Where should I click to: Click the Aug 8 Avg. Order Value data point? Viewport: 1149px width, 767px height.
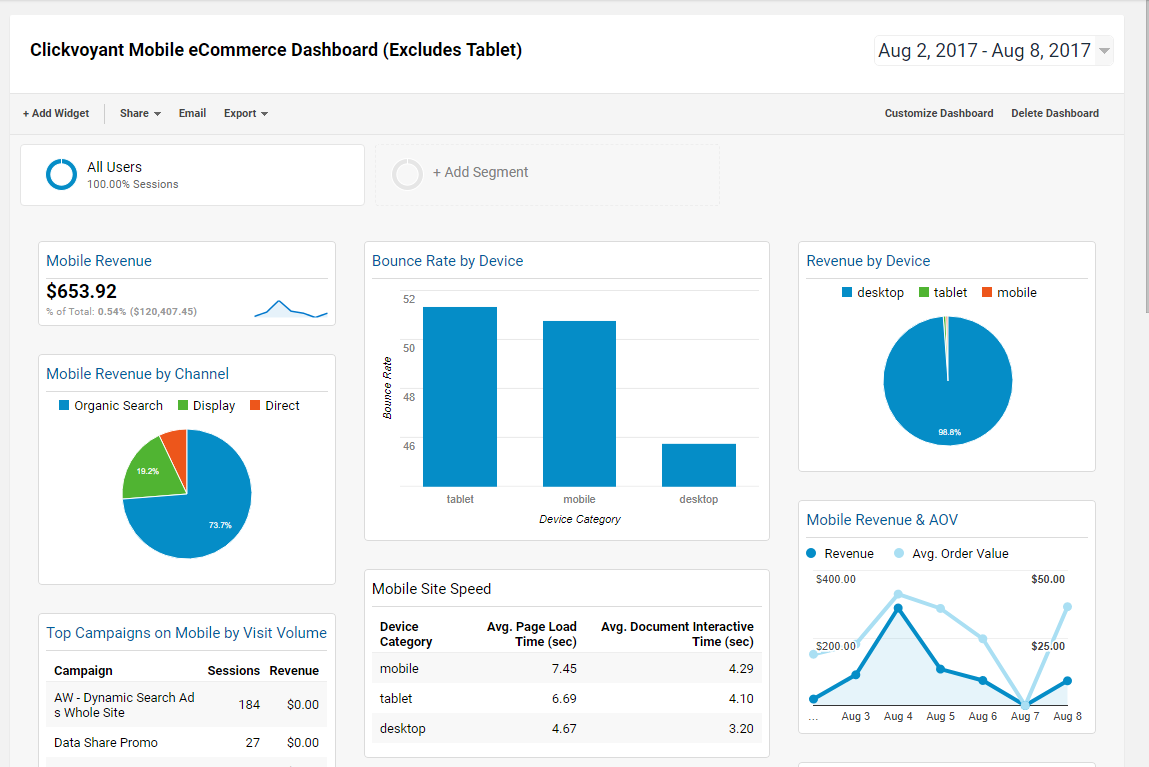[1068, 607]
